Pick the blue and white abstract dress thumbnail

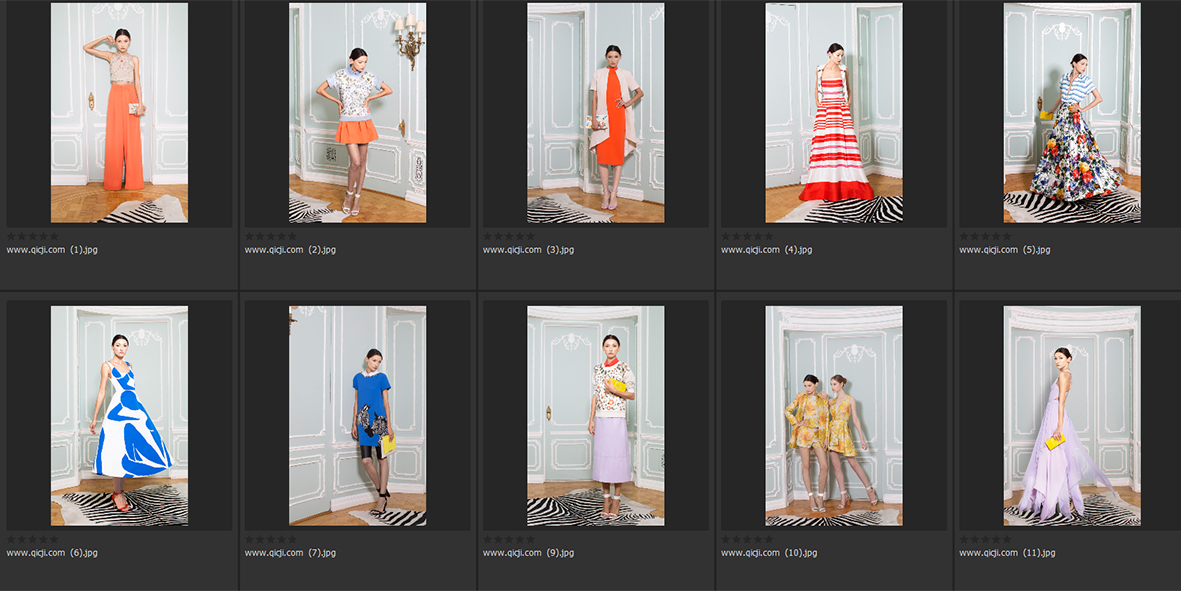(x=119, y=416)
